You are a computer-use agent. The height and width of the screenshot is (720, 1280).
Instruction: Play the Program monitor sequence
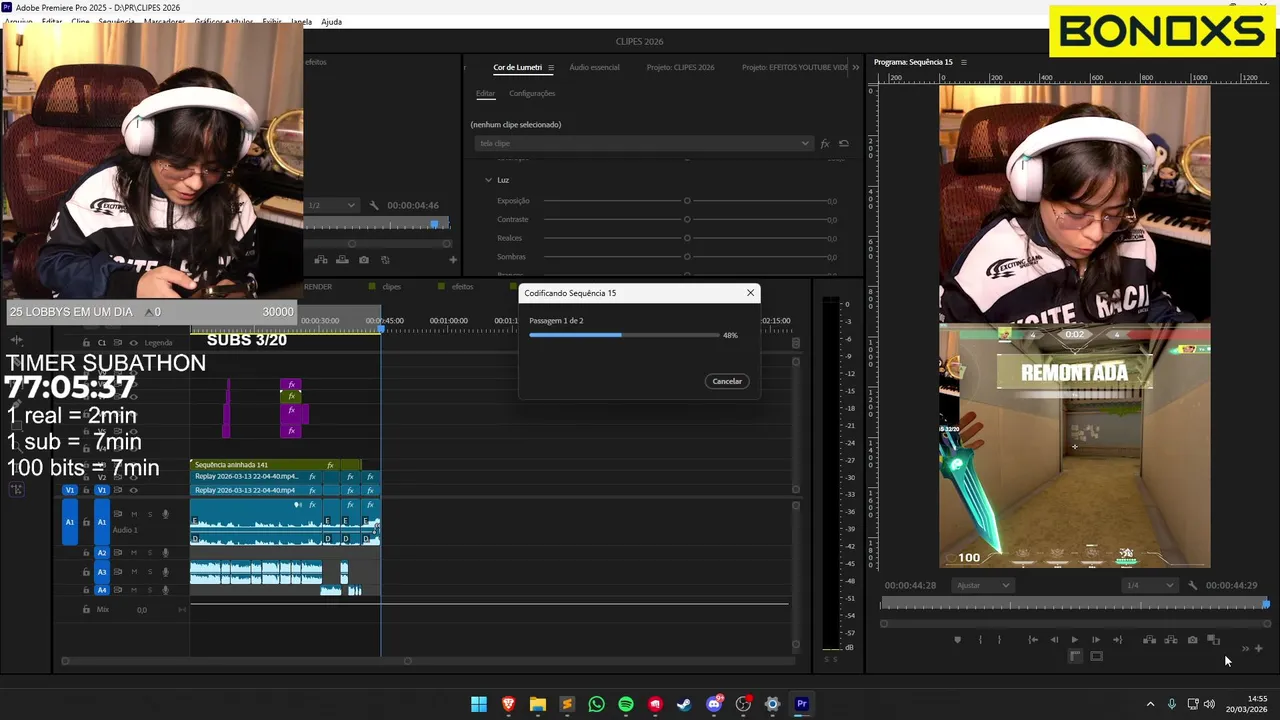pos(1075,640)
